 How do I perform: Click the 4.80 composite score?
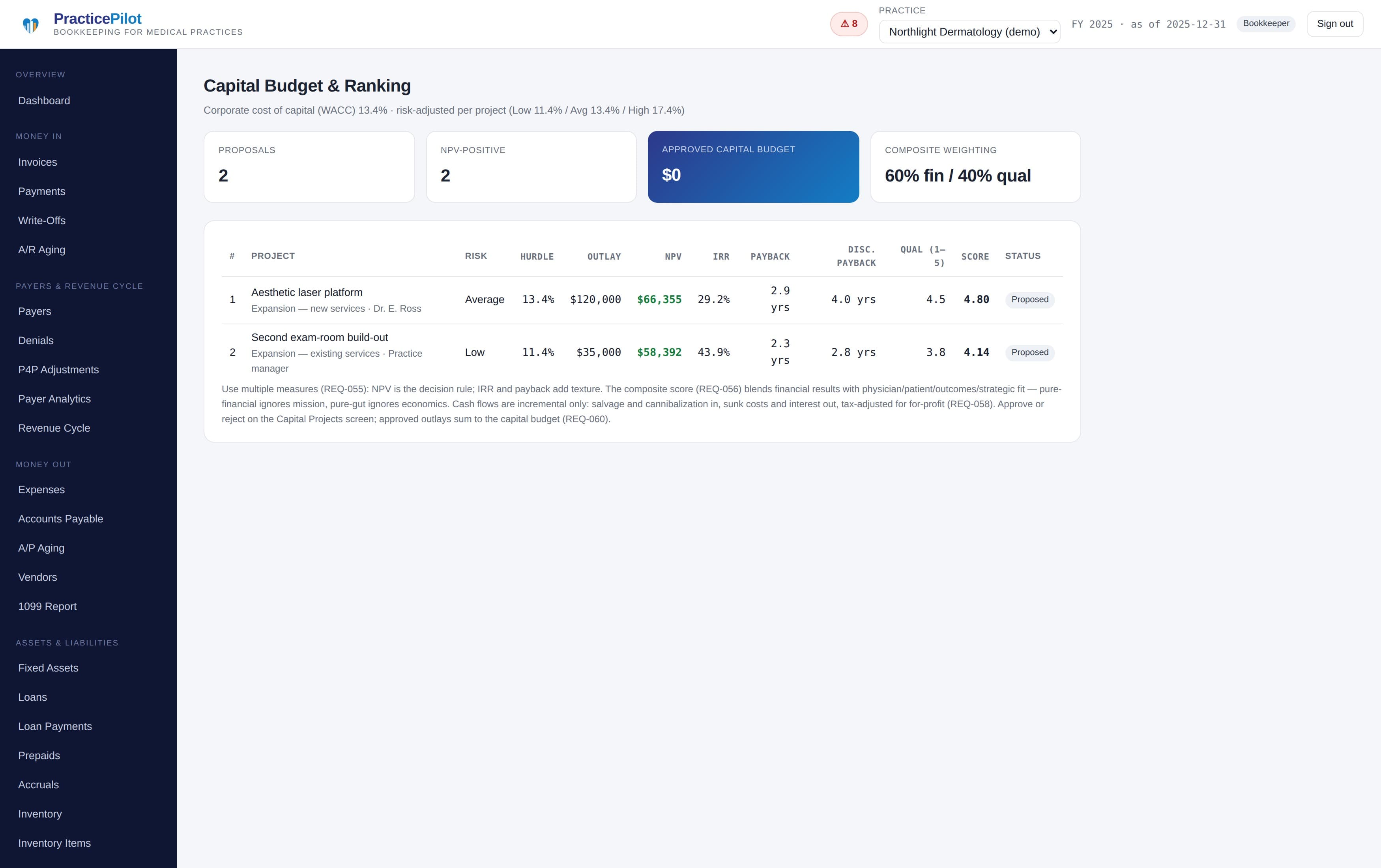976,300
